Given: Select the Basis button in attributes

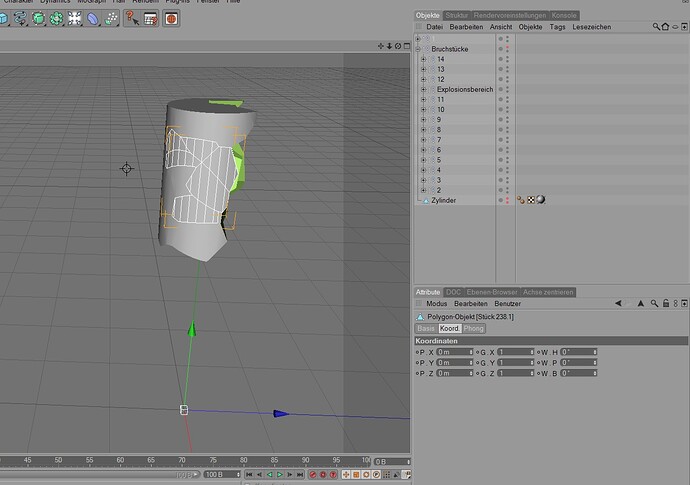Looking at the screenshot, I should point(426,328).
